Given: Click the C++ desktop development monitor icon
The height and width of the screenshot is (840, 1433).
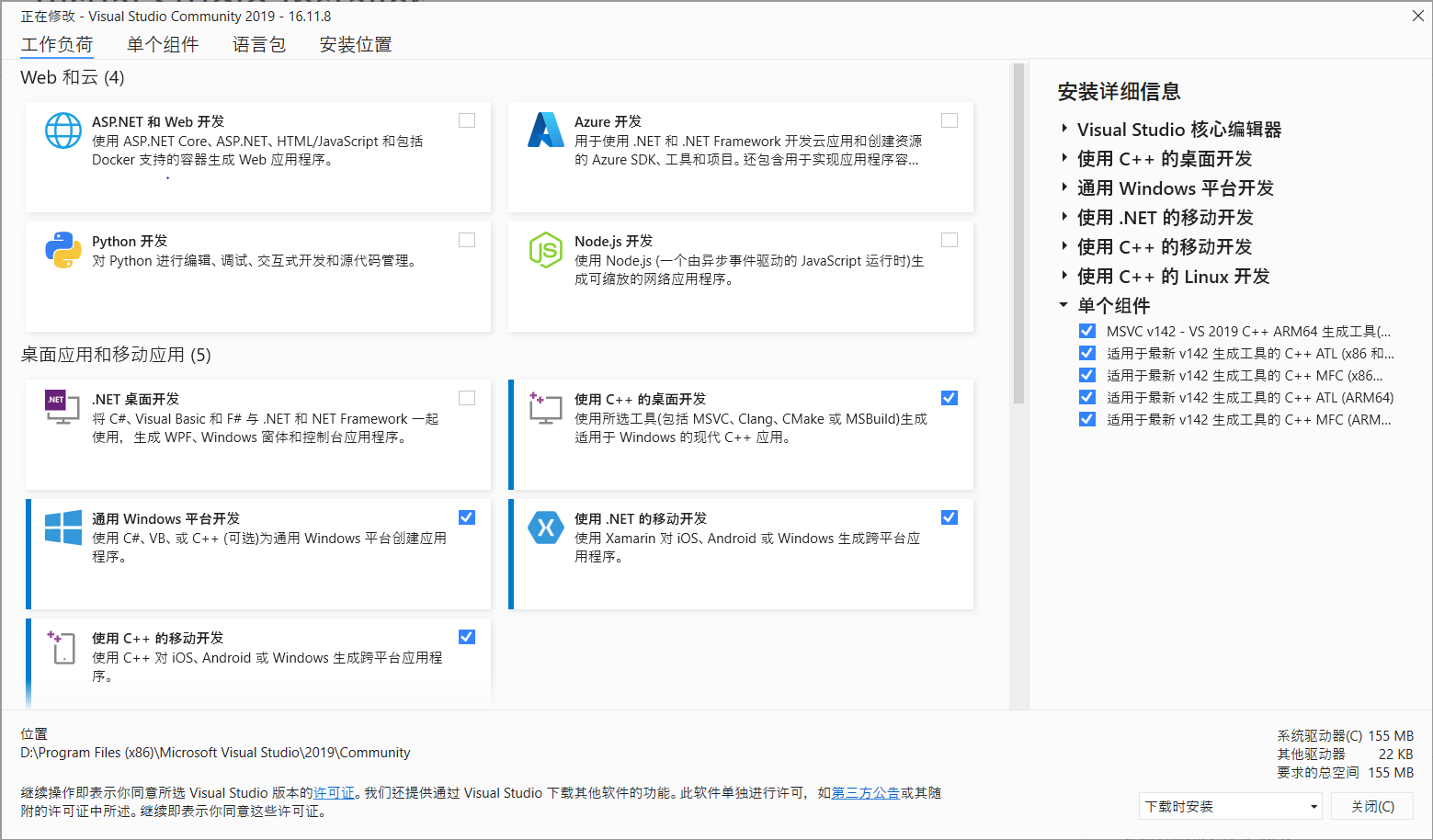Looking at the screenshot, I should coord(545,408).
